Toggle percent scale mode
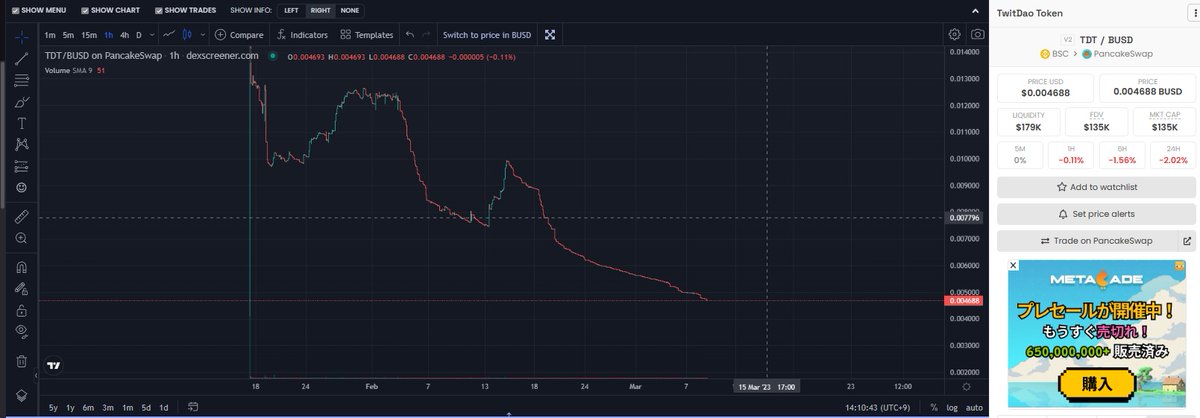This screenshot has height=418, width=1200. (x=934, y=407)
